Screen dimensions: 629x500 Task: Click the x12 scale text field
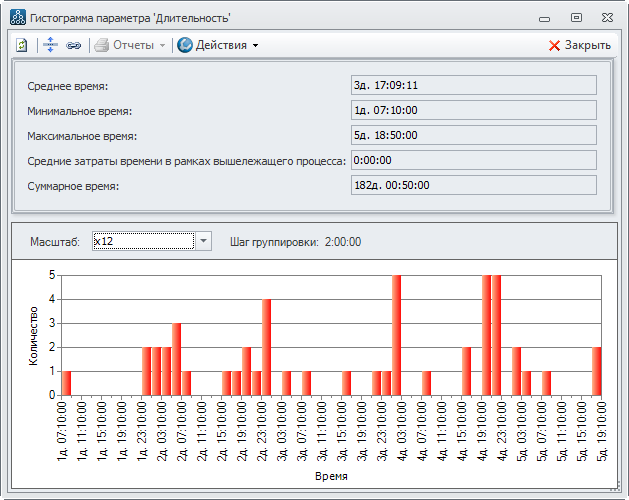[x=142, y=241]
